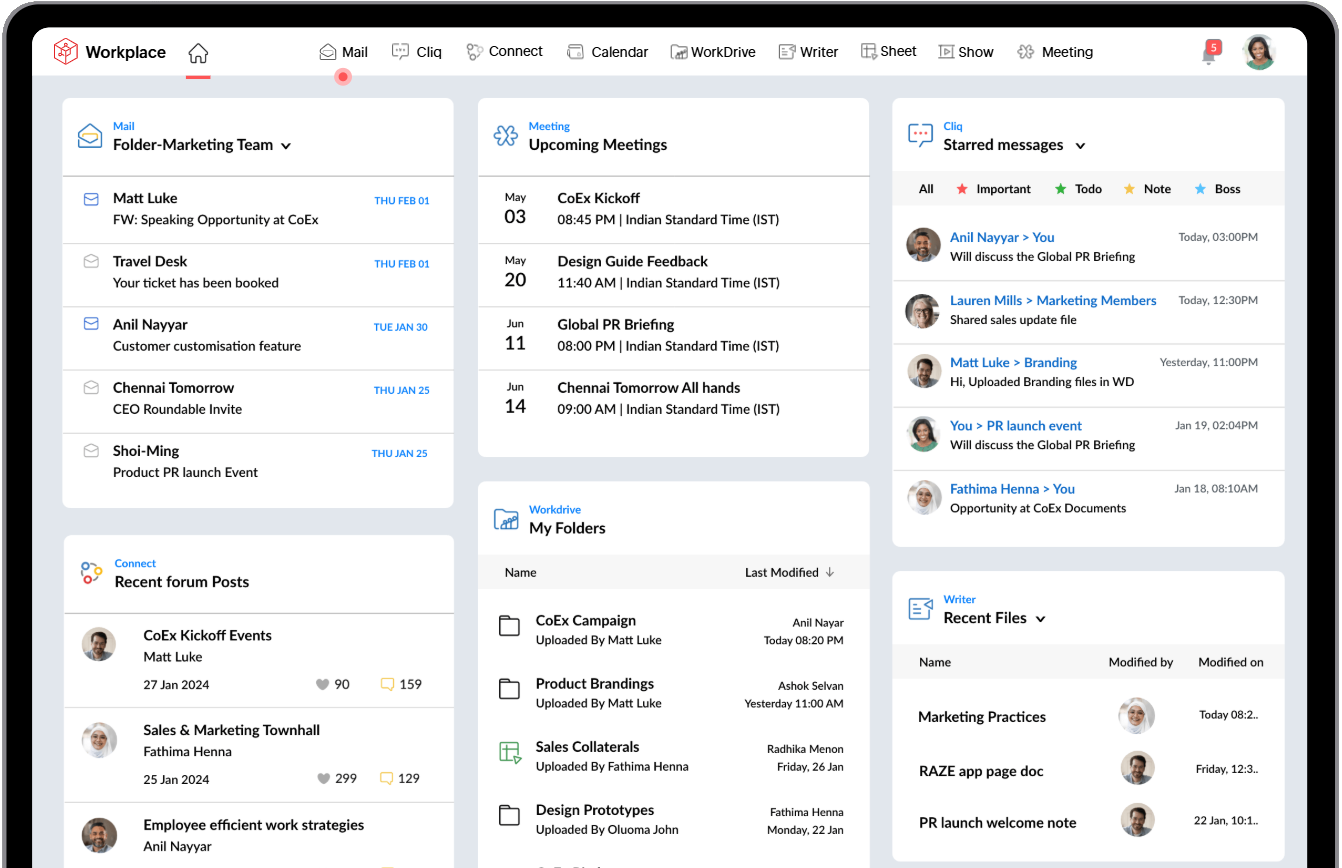1342x868 pixels.
Task: Click folder icon for Product Brandings
Action: pyautogui.click(x=510, y=689)
